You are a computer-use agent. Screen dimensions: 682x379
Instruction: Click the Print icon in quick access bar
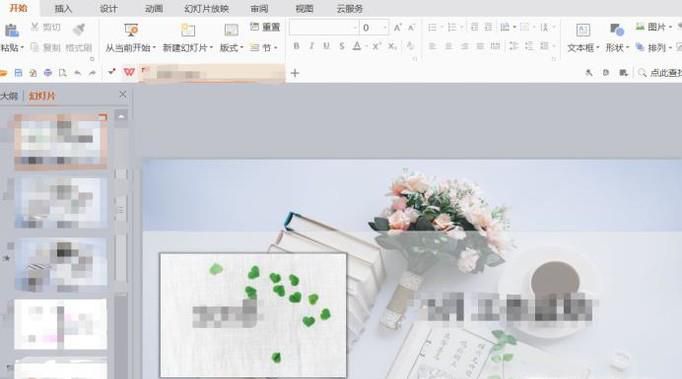point(48,73)
